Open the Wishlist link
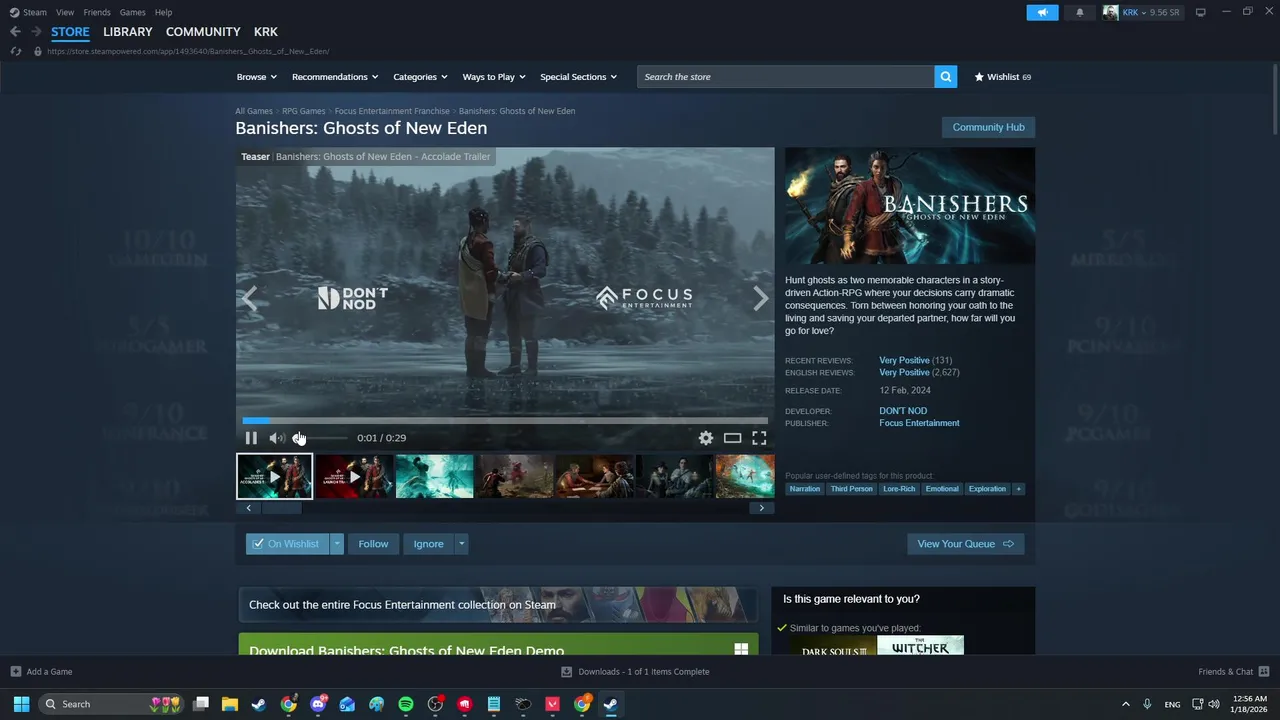Screen dimensions: 1280x720 point(1003,77)
